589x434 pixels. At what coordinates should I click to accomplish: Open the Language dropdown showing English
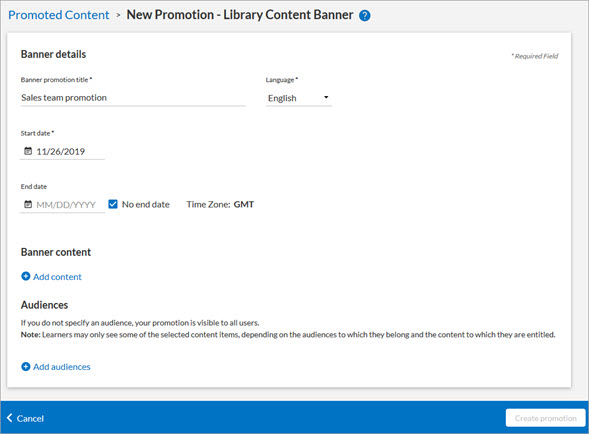[x=299, y=98]
